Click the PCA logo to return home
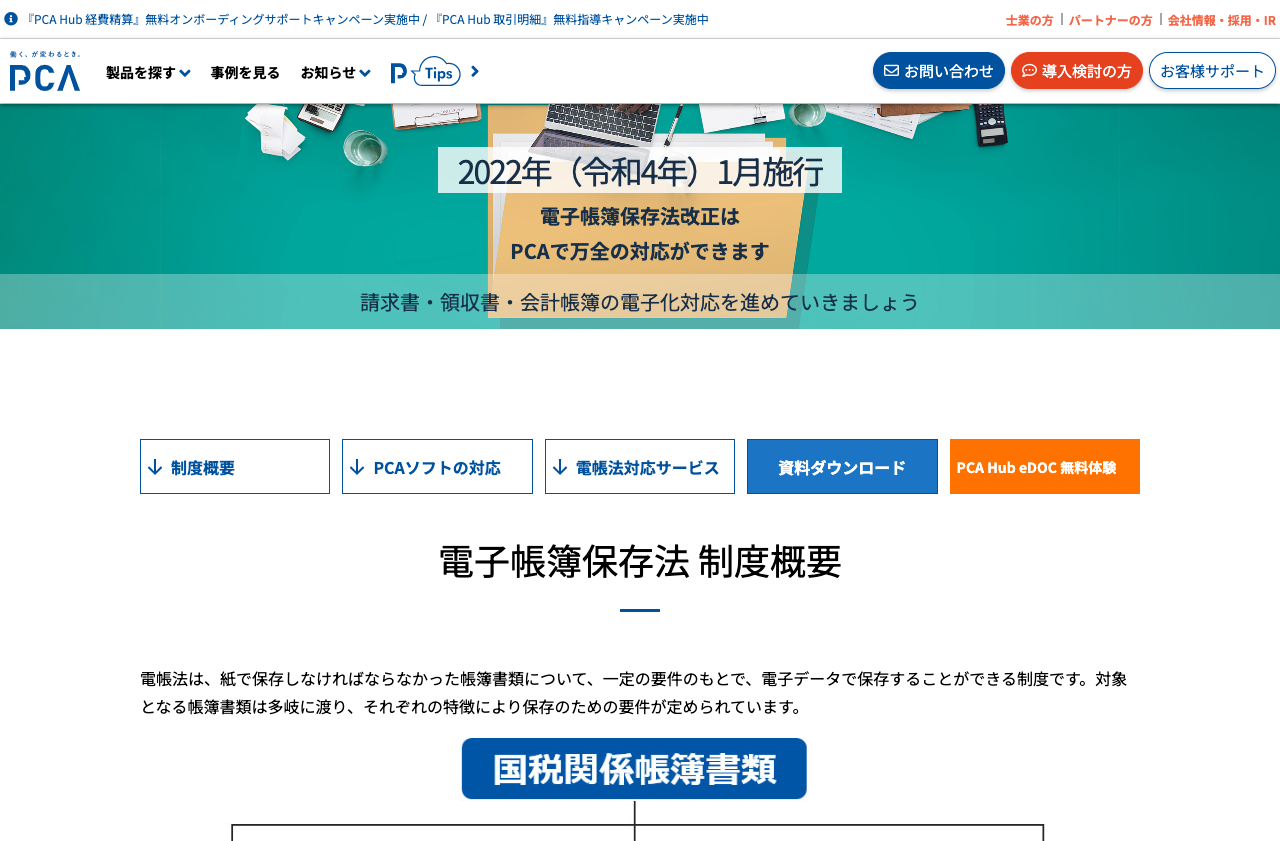 tap(44, 70)
